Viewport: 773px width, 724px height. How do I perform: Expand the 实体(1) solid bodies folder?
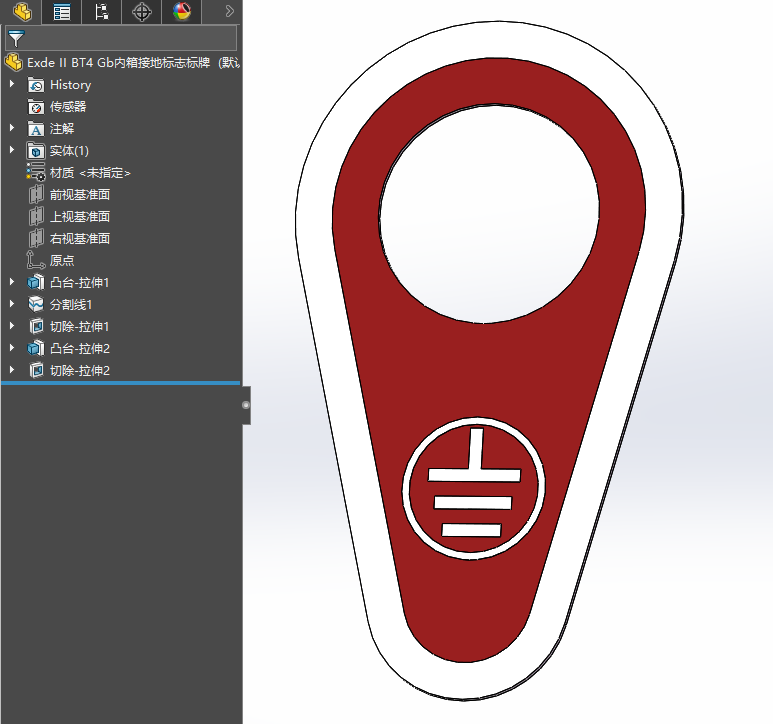tap(12, 150)
